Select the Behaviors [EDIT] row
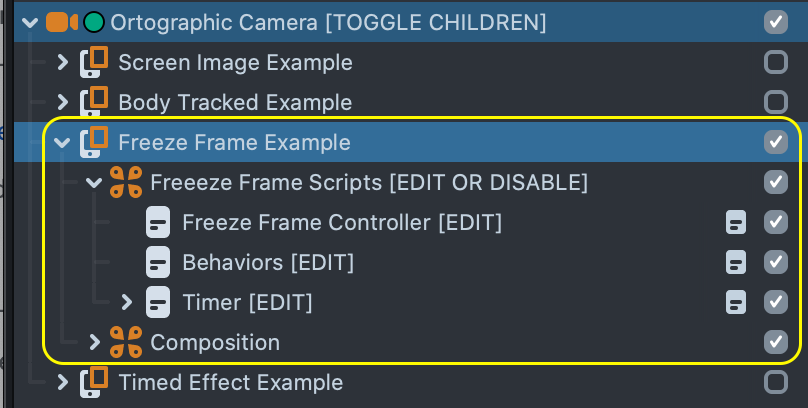Image resolution: width=808 pixels, height=408 pixels. click(268, 262)
